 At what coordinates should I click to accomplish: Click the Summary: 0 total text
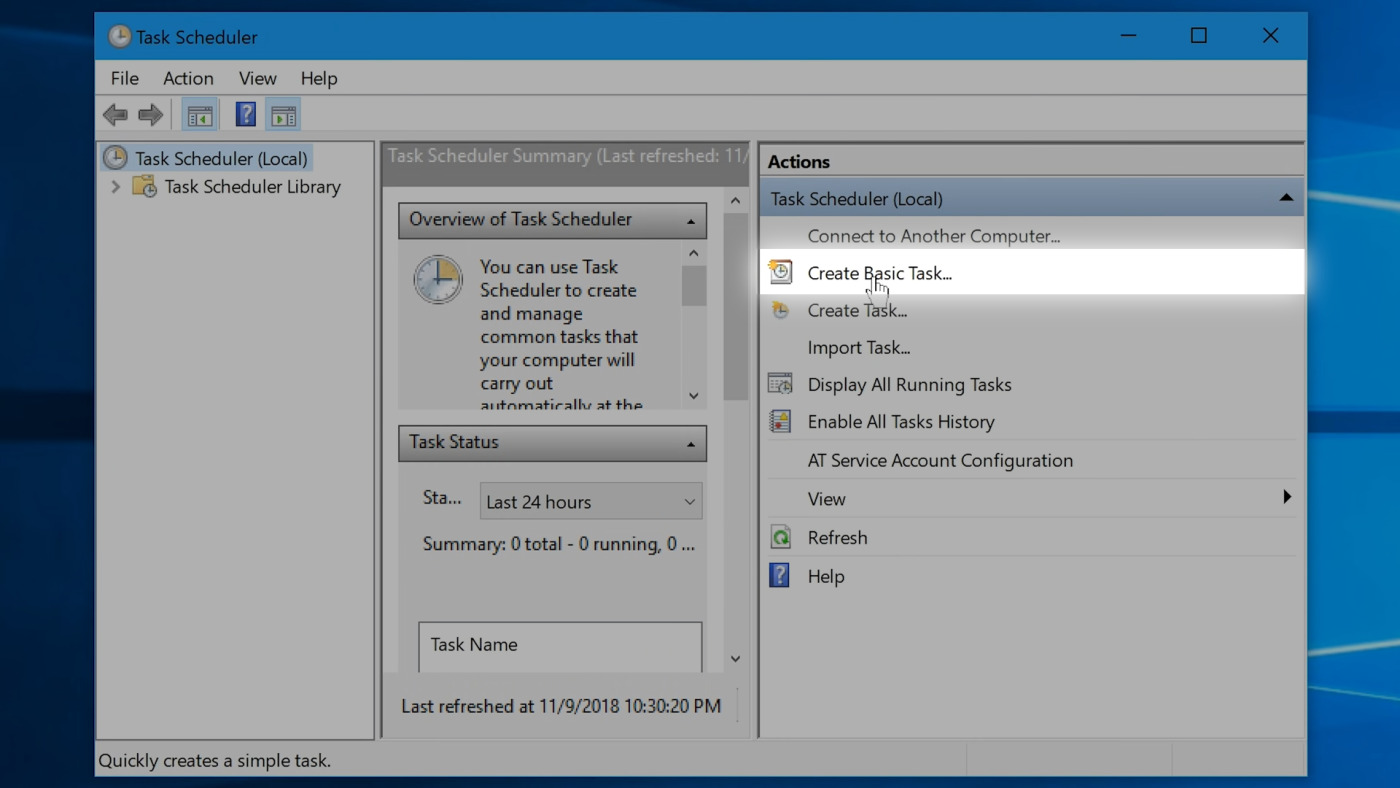click(x=558, y=544)
